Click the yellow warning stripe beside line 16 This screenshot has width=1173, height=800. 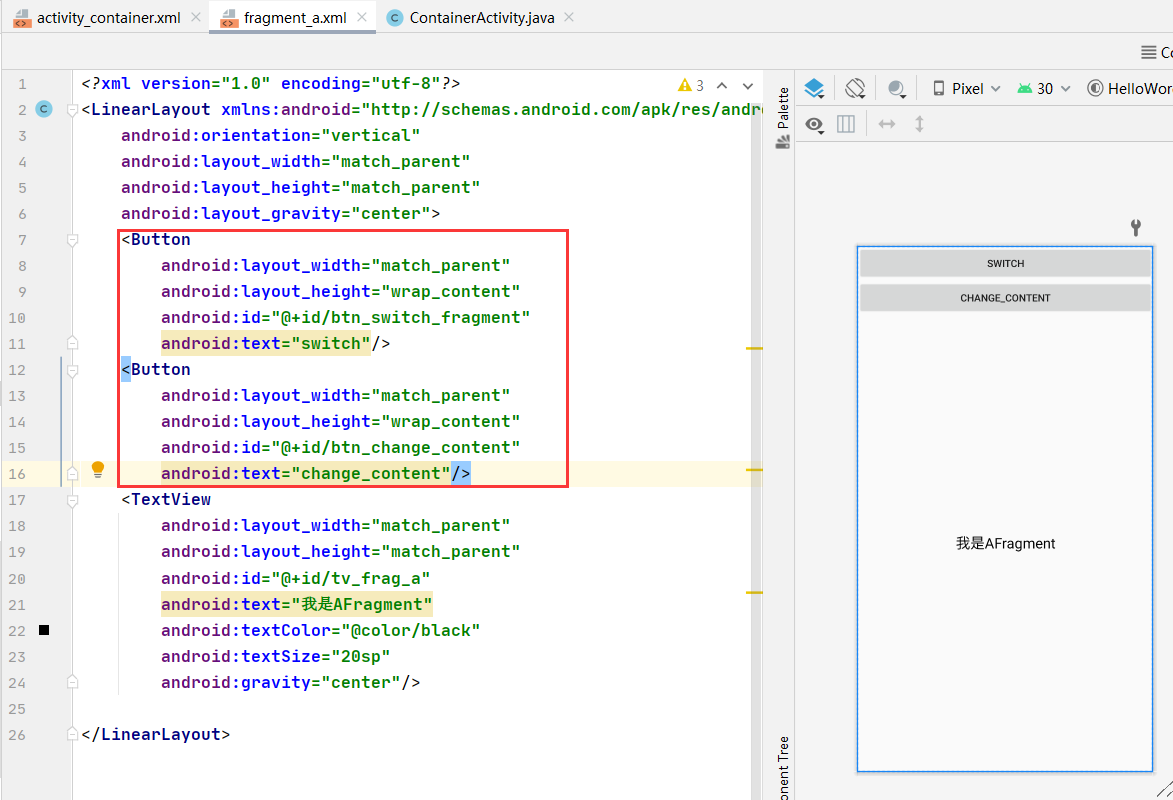pyautogui.click(x=754, y=470)
